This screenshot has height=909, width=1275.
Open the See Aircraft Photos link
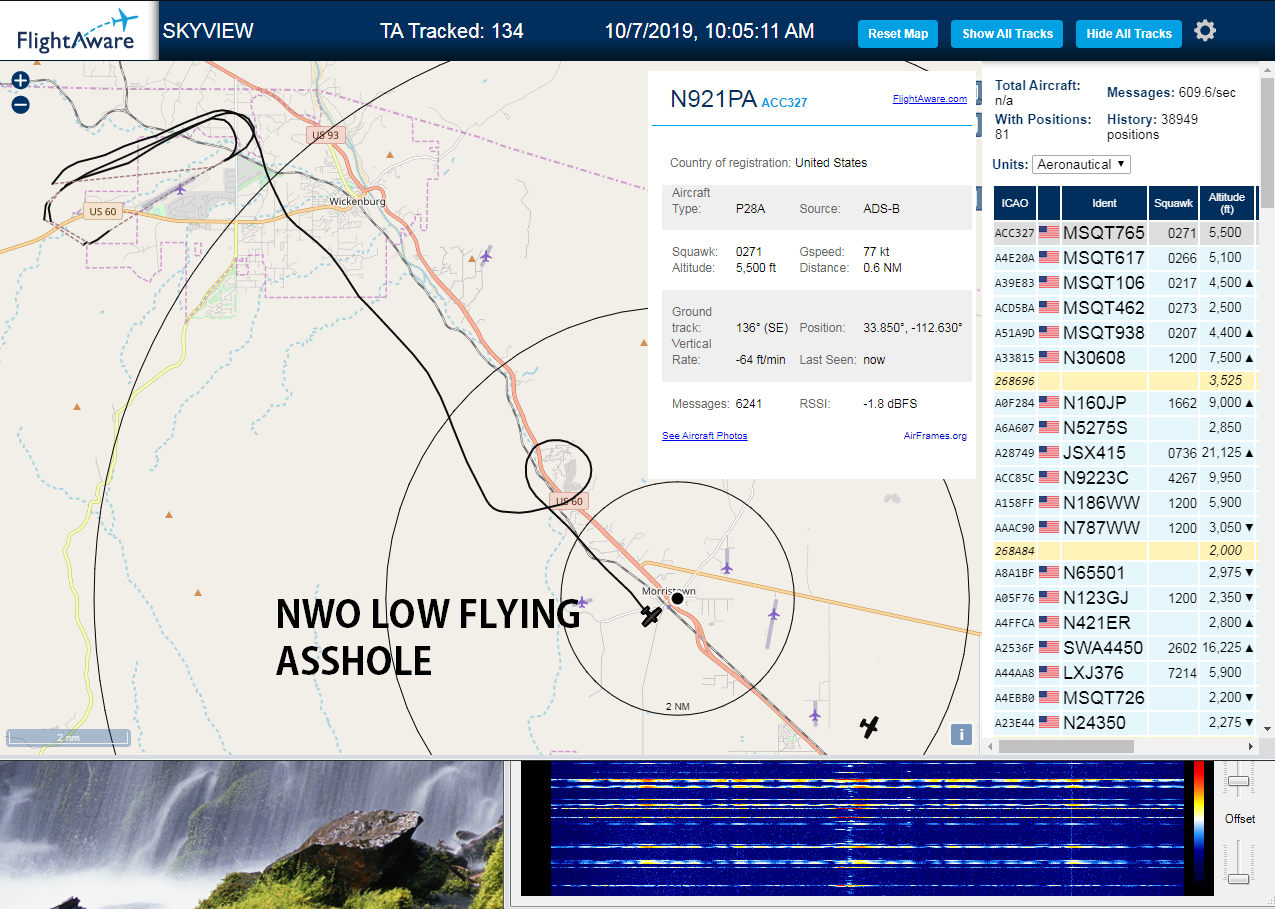704,436
